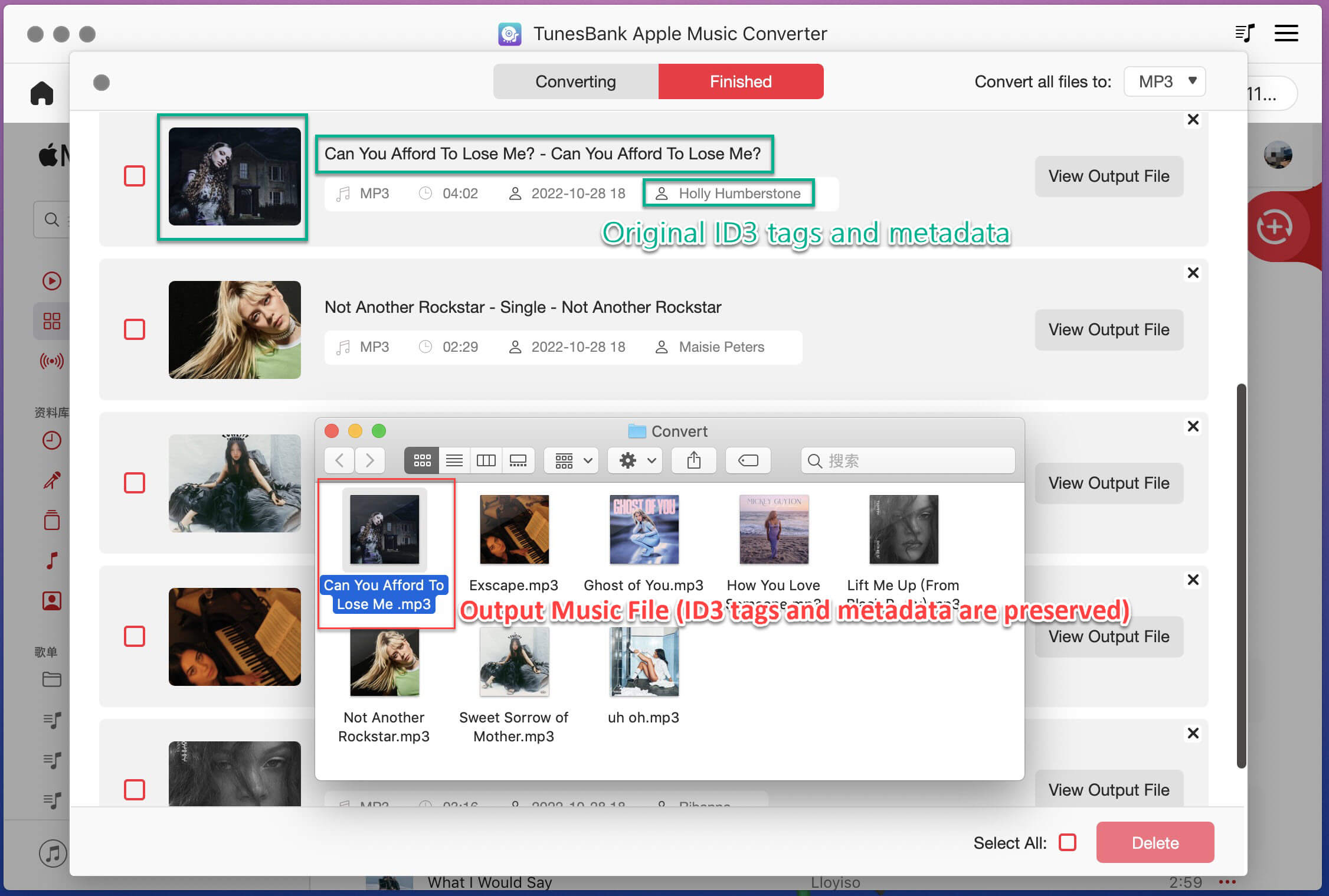Switch Finder to list view
Screen dimensions: 1329x896
tap(454, 460)
